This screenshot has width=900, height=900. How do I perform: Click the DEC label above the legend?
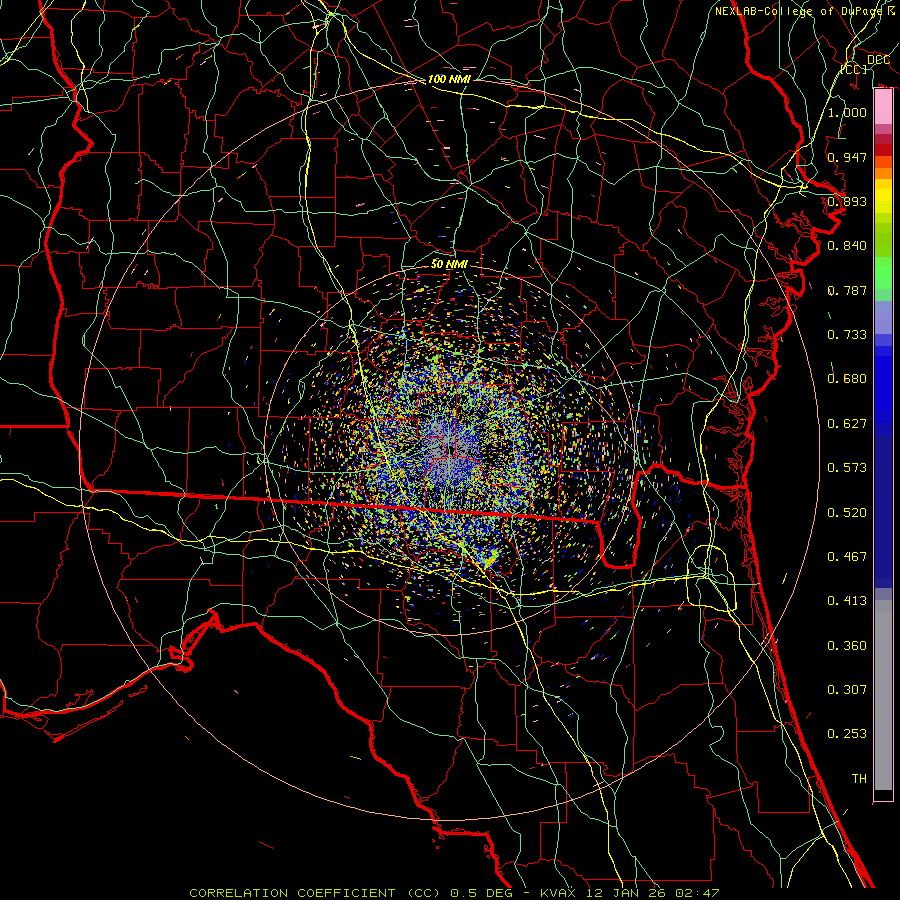pos(878,60)
